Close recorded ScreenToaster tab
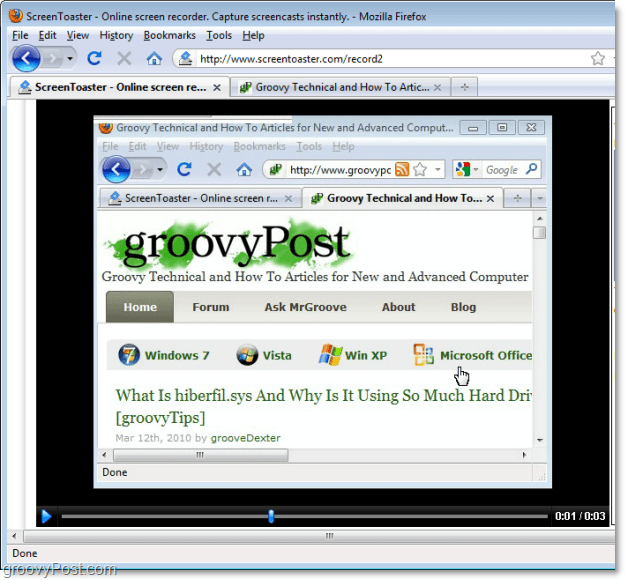 (x=288, y=199)
